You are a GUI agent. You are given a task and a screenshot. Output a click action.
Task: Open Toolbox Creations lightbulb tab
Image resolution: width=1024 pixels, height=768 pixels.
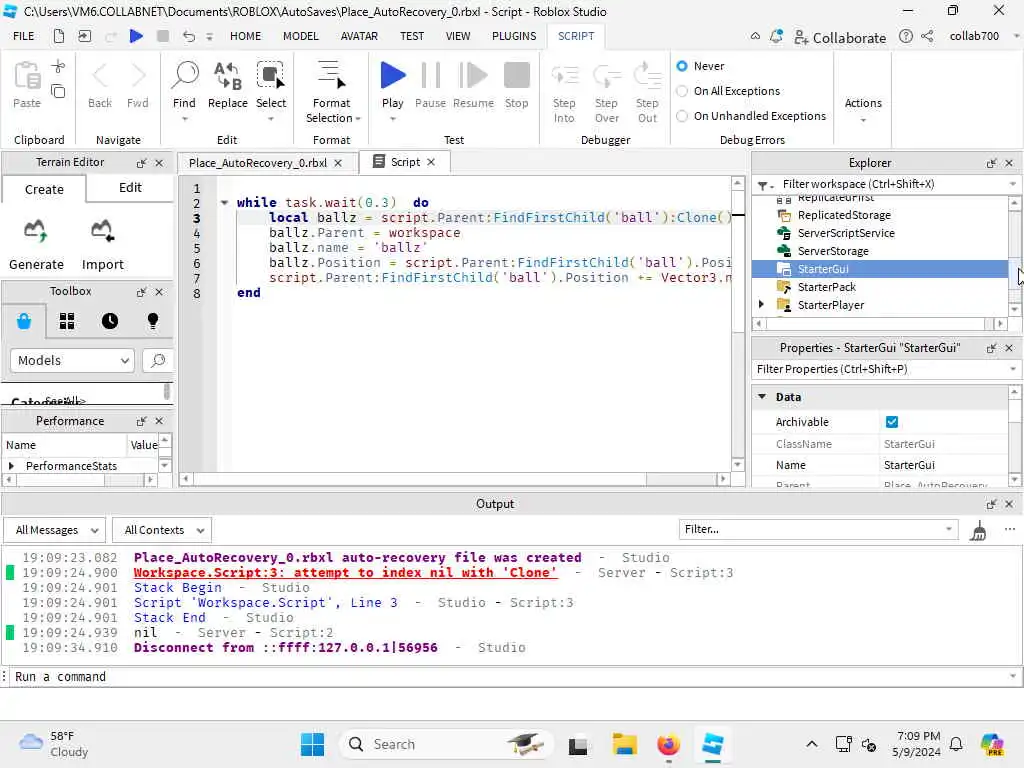click(x=153, y=321)
